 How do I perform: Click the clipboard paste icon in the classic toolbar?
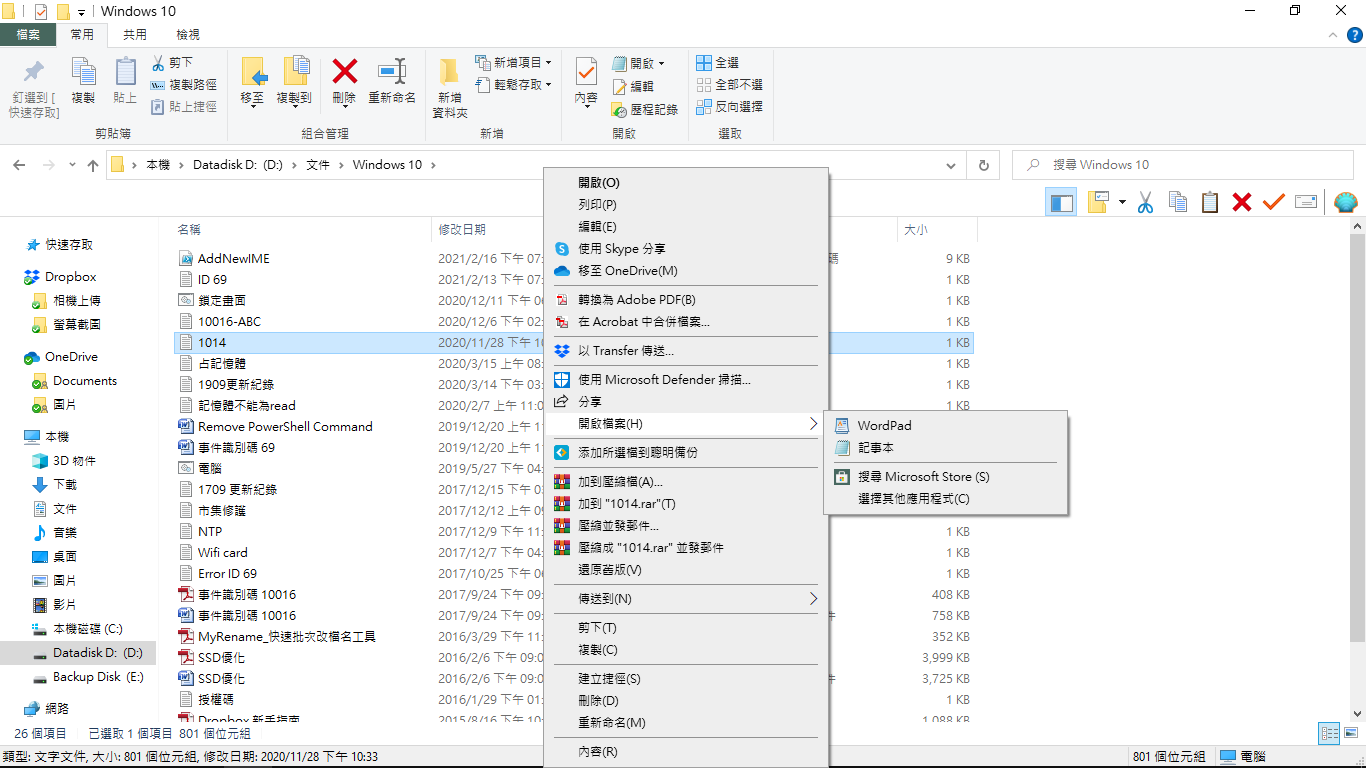(x=1210, y=202)
